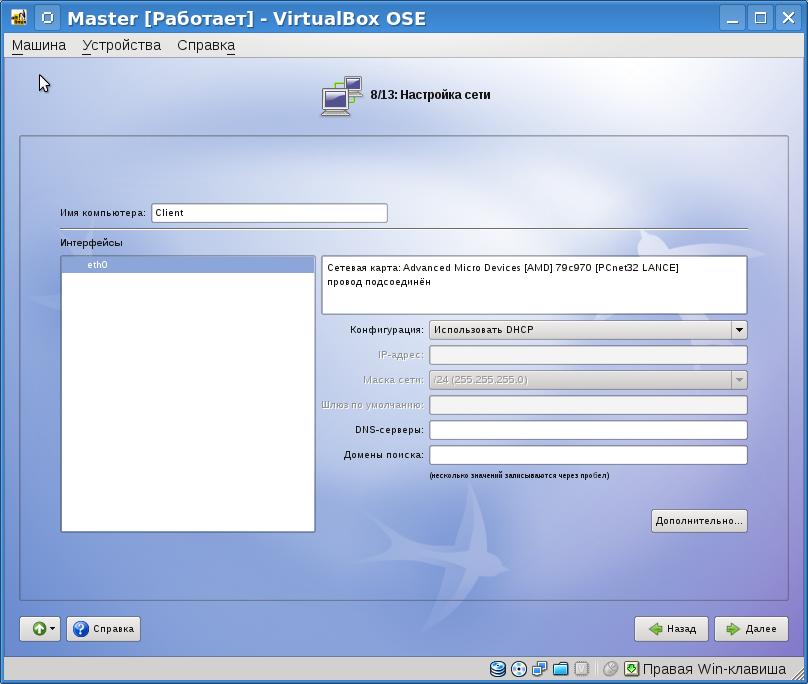Open the Конфигурация dropdown showing Использовать DHCP
Image resolution: width=808 pixels, height=684 pixels.
(x=588, y=330)
